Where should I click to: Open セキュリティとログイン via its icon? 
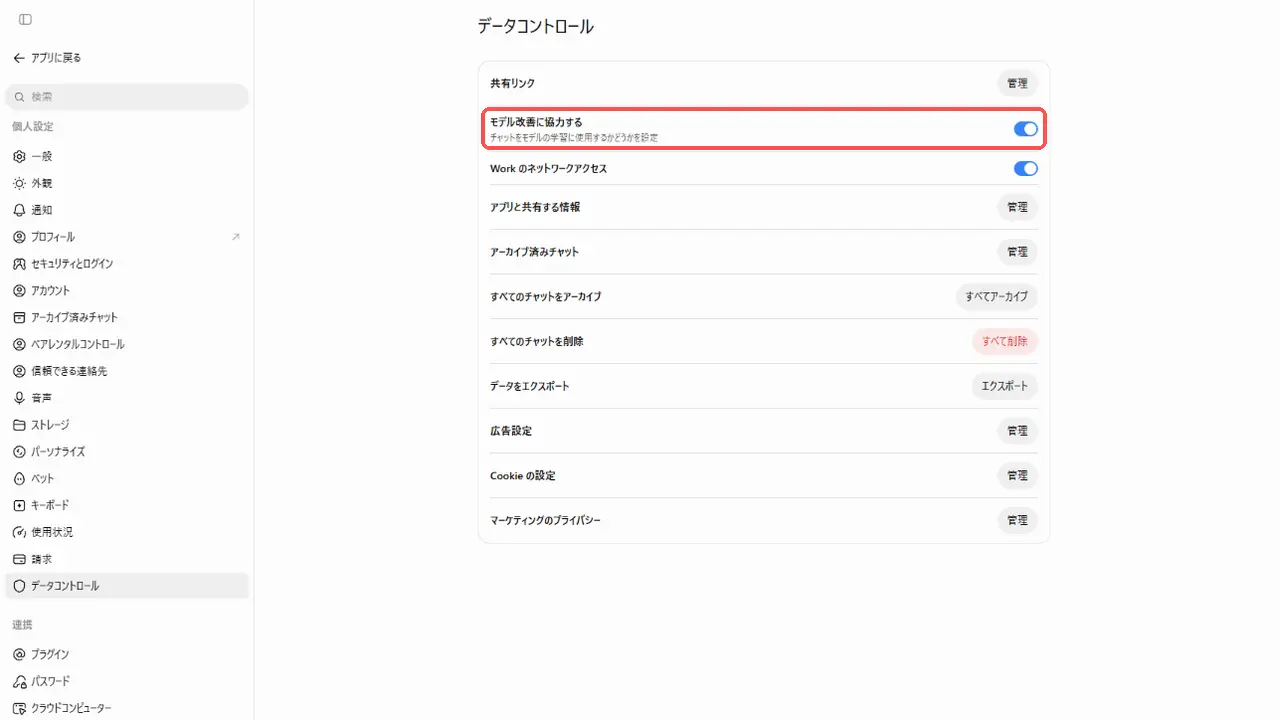(19, 264)
